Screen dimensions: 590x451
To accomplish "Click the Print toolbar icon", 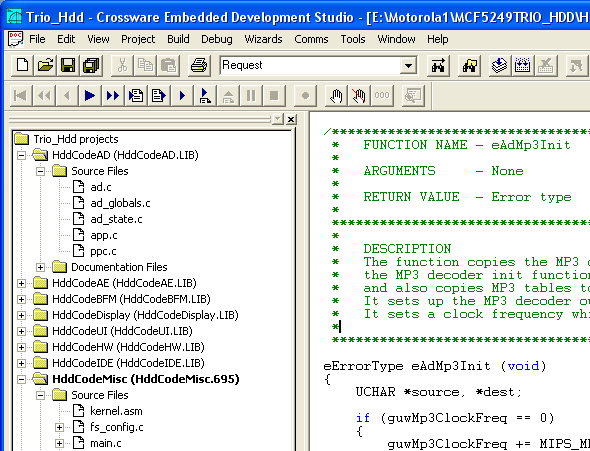I will (x=199, y=65).
